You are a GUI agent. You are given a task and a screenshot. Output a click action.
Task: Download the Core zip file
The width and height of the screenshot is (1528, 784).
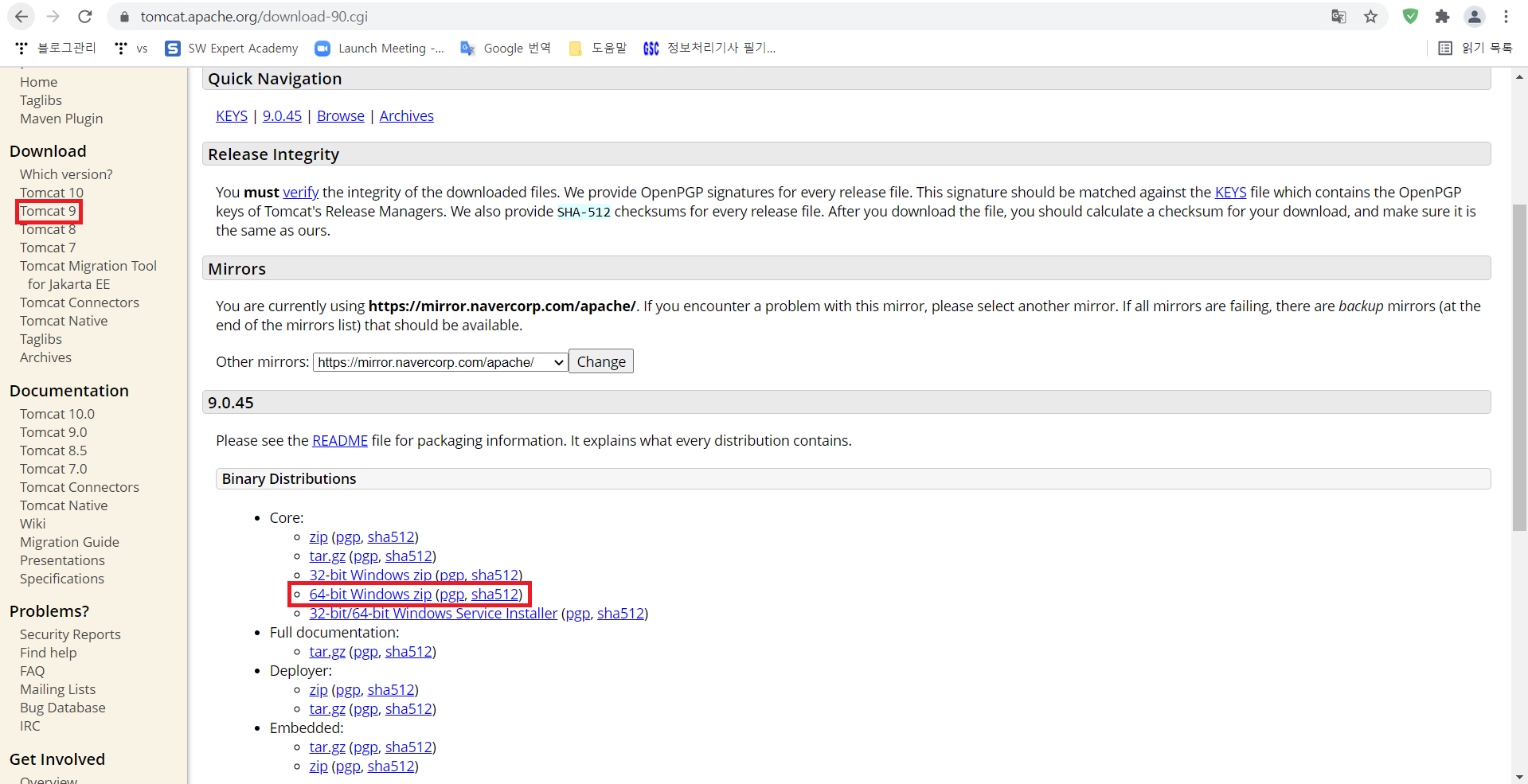pyautogui.click(x=318, y=537)
